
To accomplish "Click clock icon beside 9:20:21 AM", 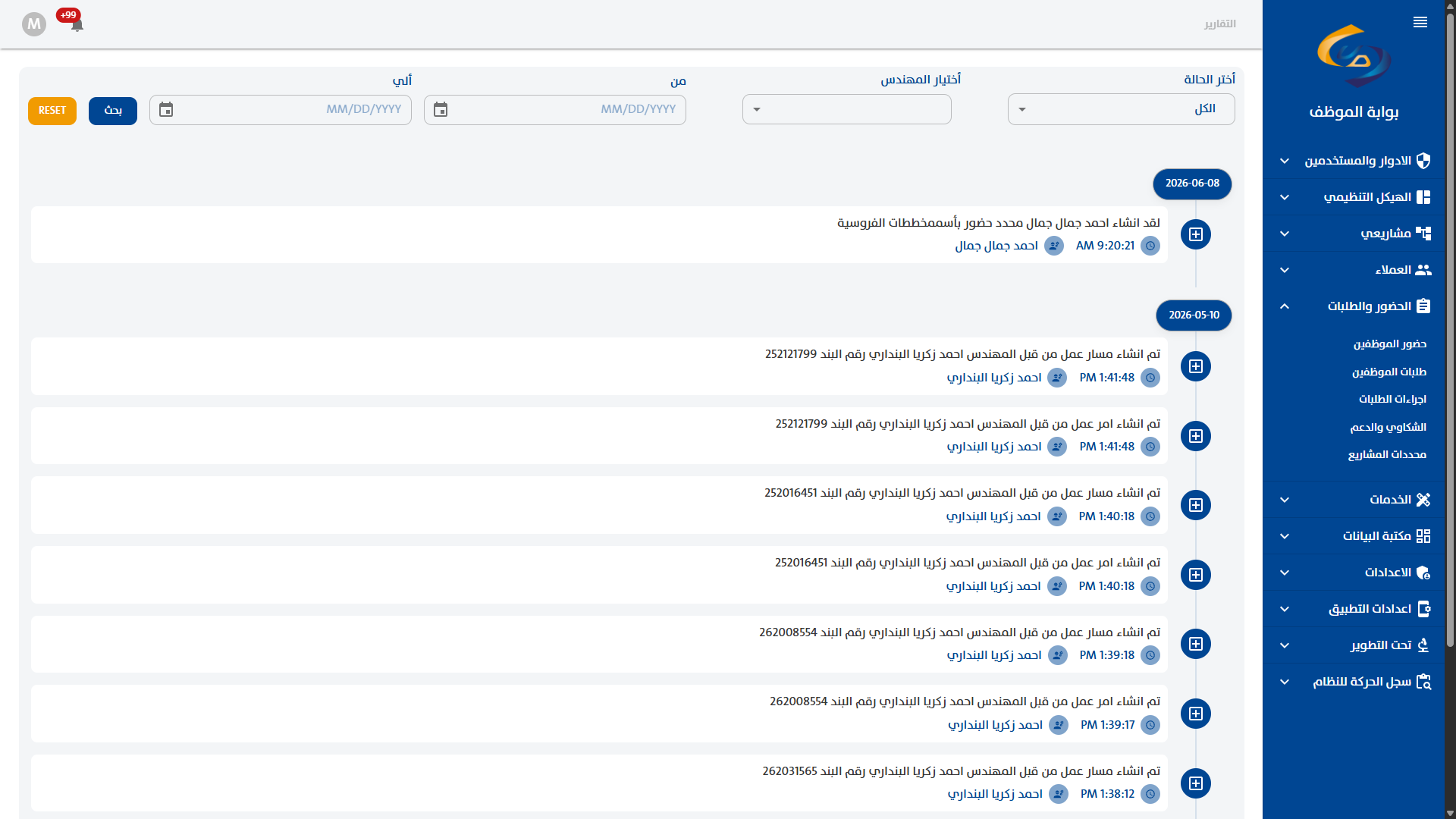I will [1150, 246].
